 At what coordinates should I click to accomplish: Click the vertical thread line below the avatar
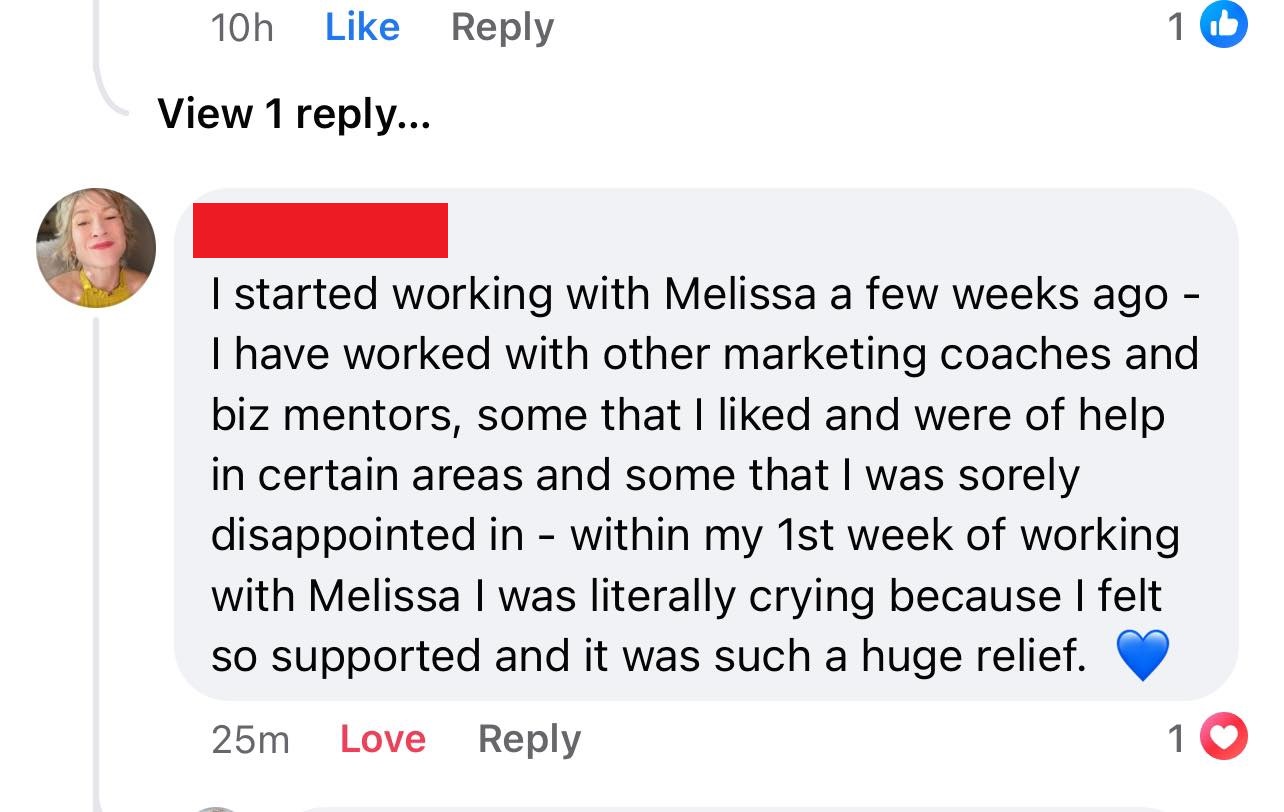(97, 550)
